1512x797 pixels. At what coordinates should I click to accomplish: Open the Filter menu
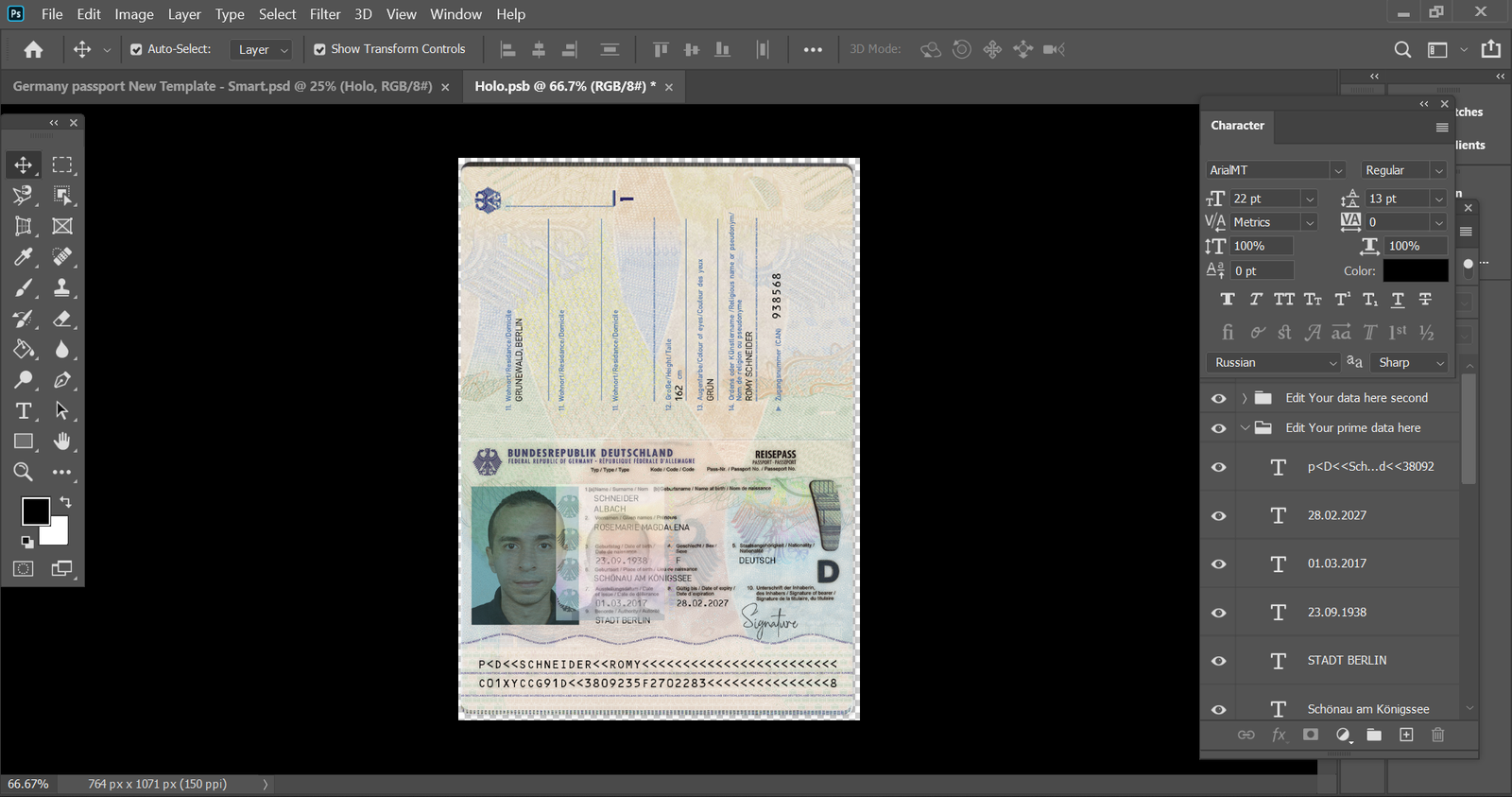[324, 14]
